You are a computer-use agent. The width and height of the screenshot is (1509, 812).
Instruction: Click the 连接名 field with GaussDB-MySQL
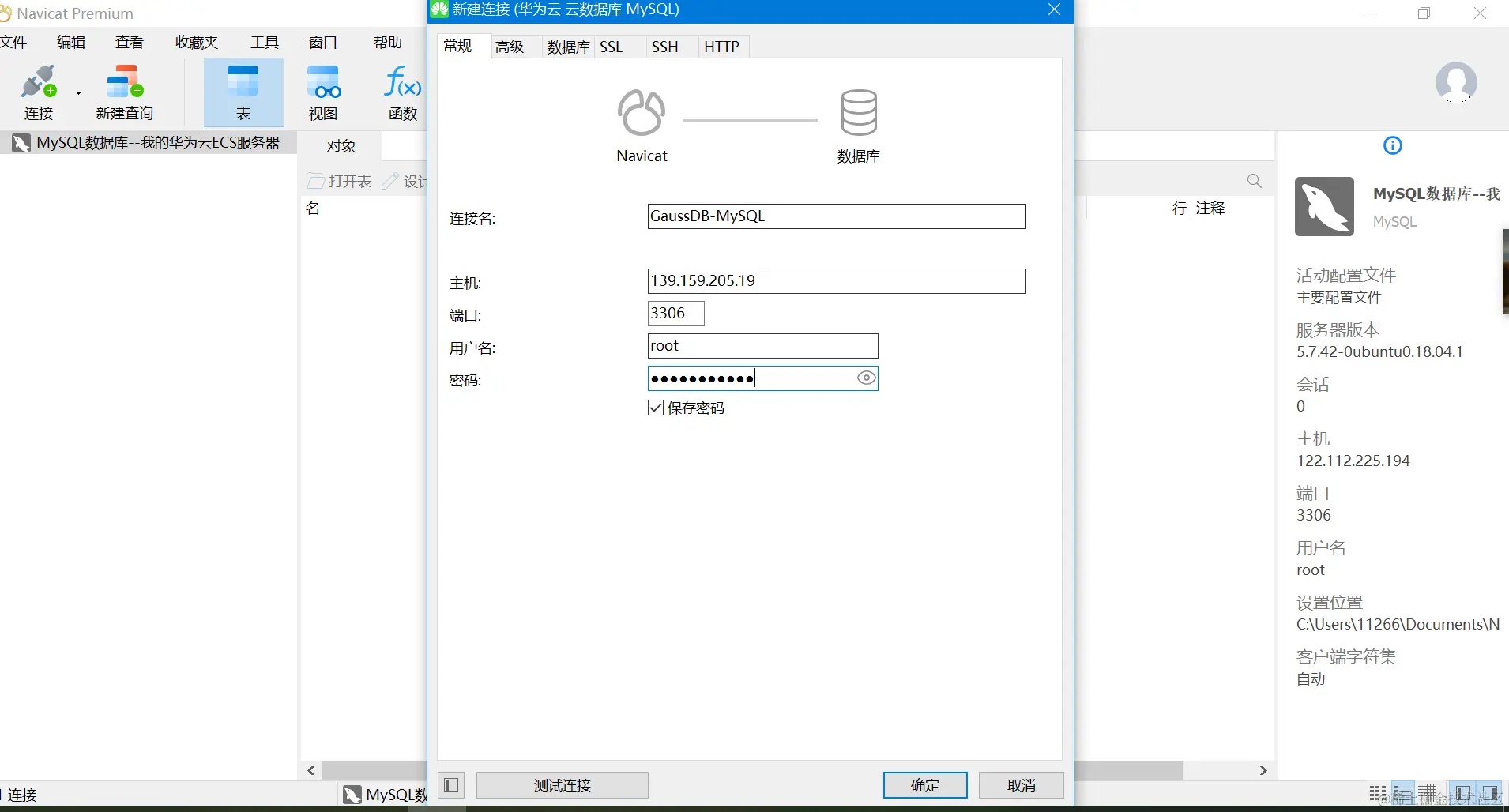837,216
